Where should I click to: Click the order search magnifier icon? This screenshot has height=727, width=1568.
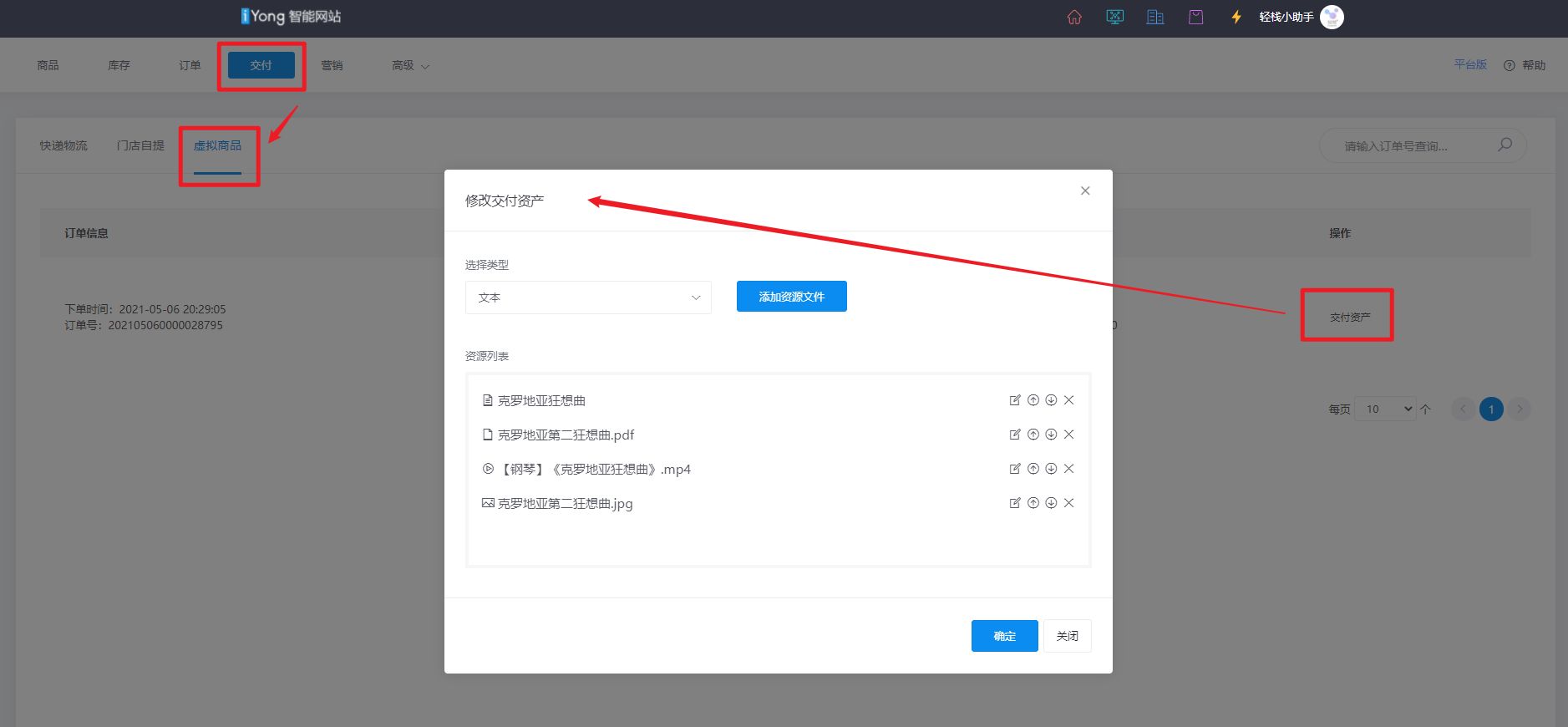click(x=1505, y=145)
